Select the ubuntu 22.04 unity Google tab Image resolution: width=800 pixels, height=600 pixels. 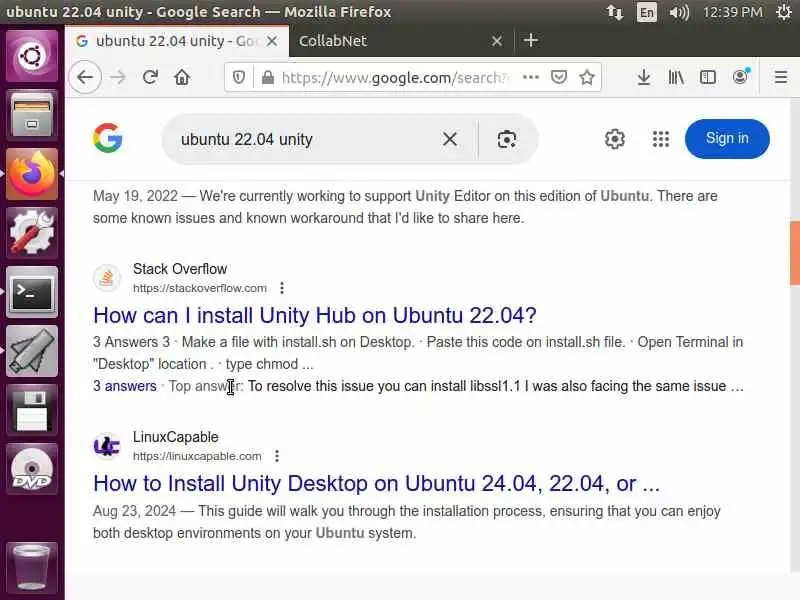pyautogui.click(x=177, y=41)
